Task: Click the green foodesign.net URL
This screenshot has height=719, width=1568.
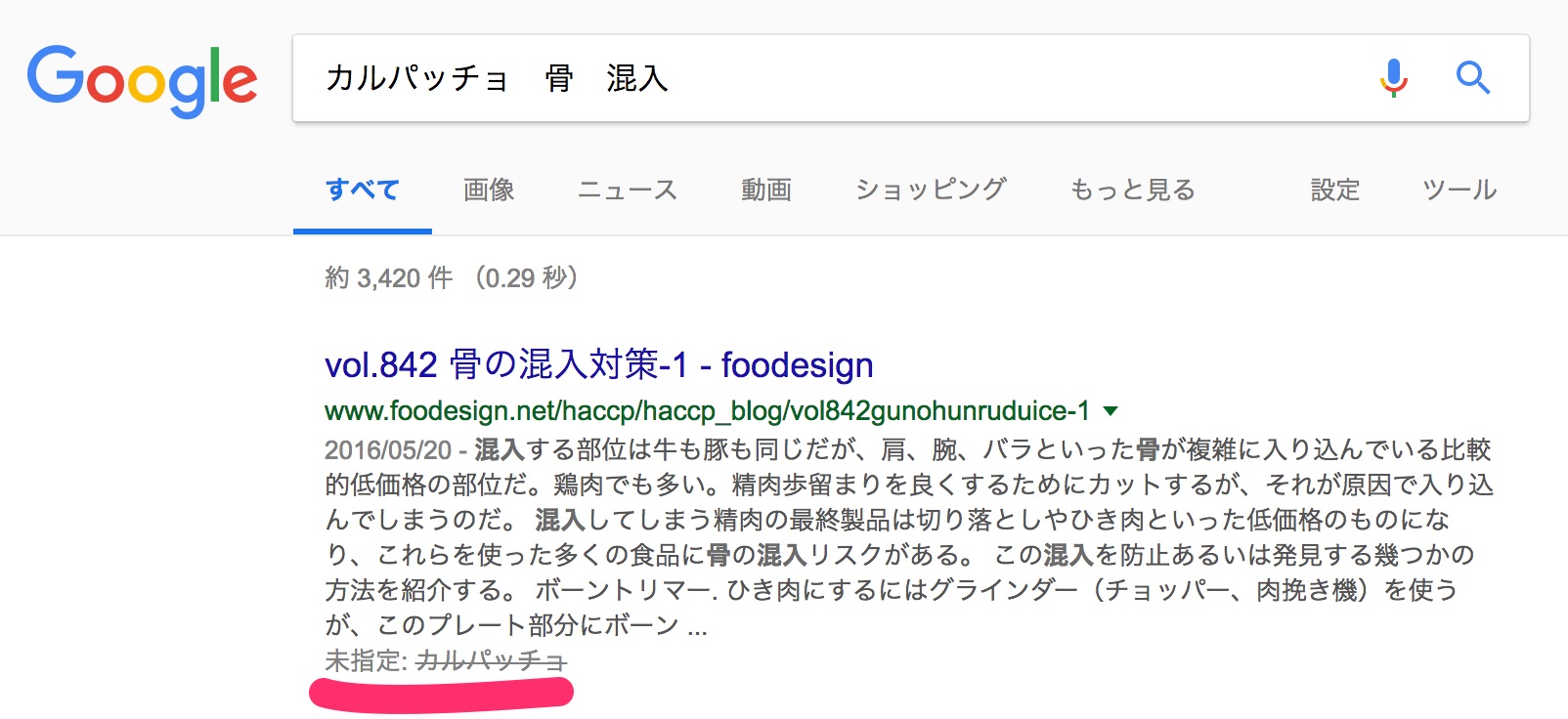Action: coord(706,411)
